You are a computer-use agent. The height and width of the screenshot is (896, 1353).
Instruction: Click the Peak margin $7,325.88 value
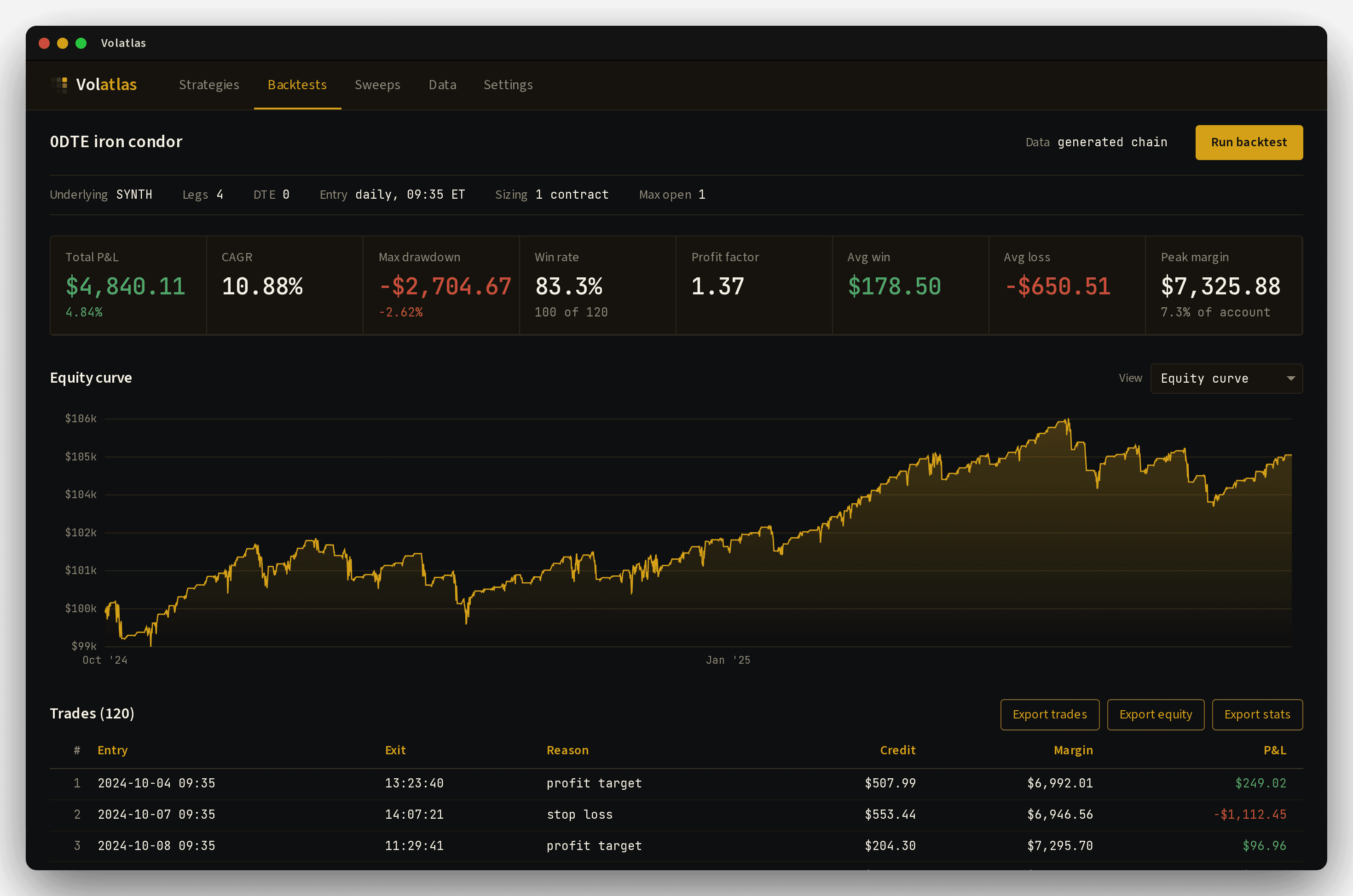point(1220,286)
